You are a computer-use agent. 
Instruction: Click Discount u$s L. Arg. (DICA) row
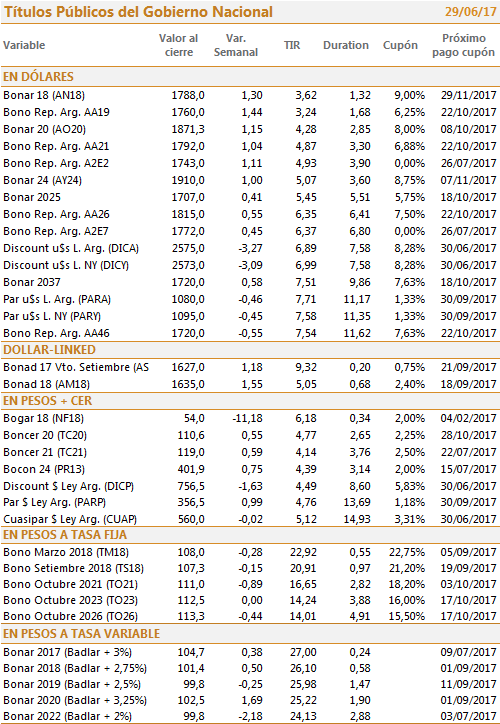click(x=250, y=248)
